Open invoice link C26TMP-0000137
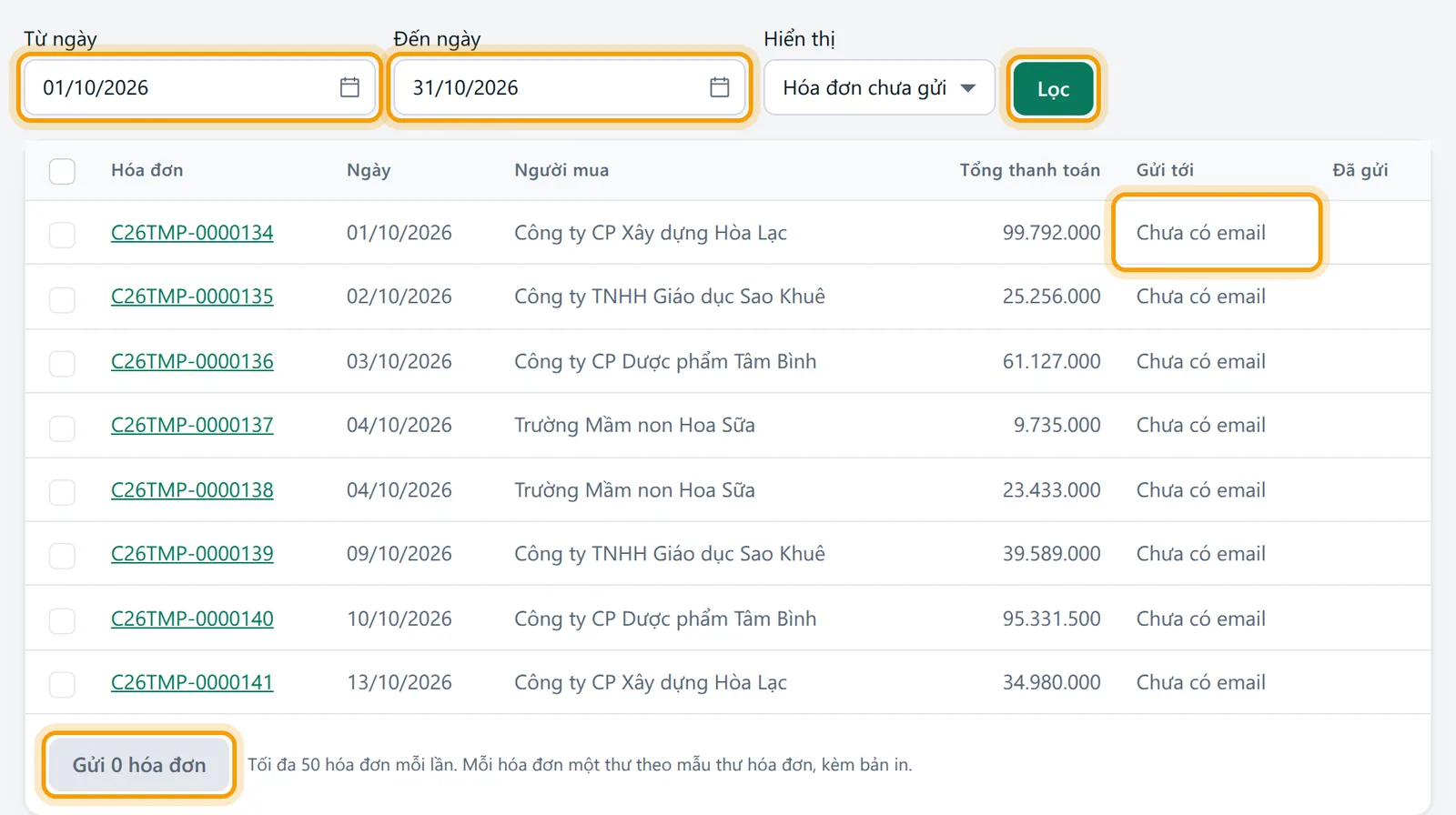 click(192, 425)
